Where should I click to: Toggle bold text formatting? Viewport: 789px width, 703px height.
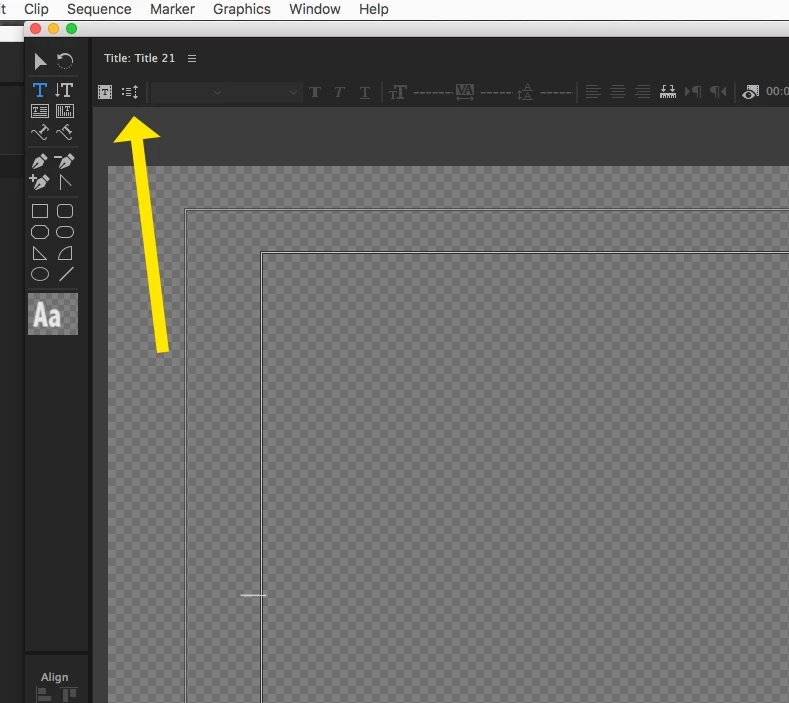[x=315, y=92]
